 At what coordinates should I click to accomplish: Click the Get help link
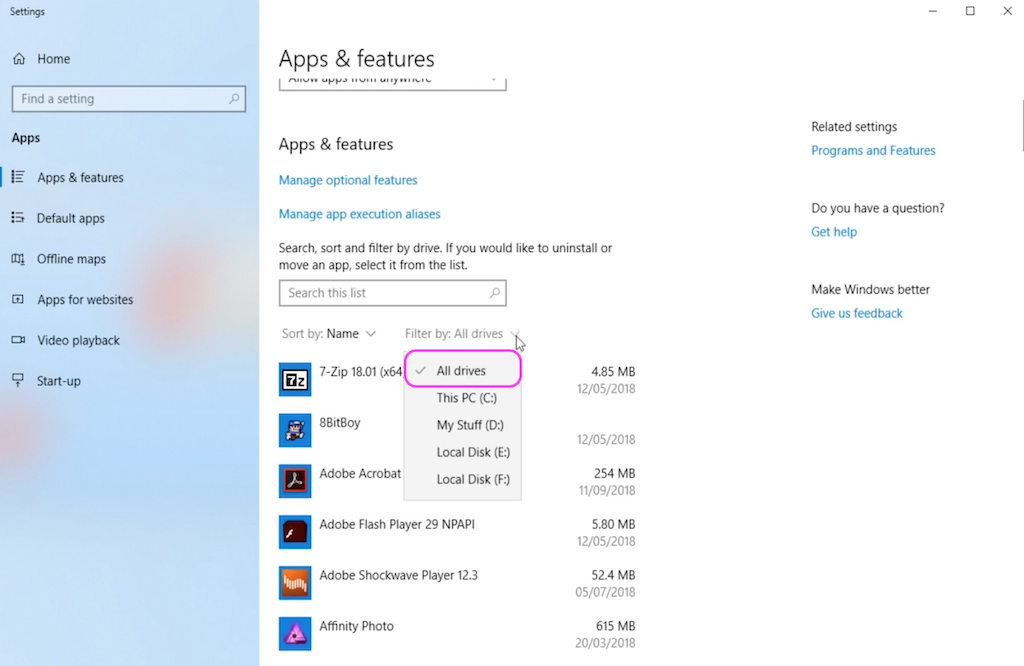[834, 232]
